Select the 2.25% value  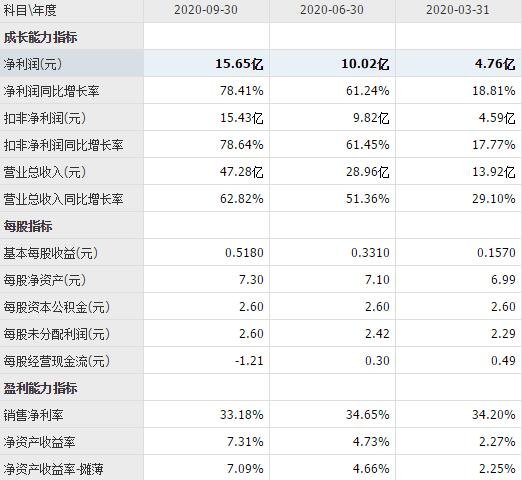coord(497,469)
